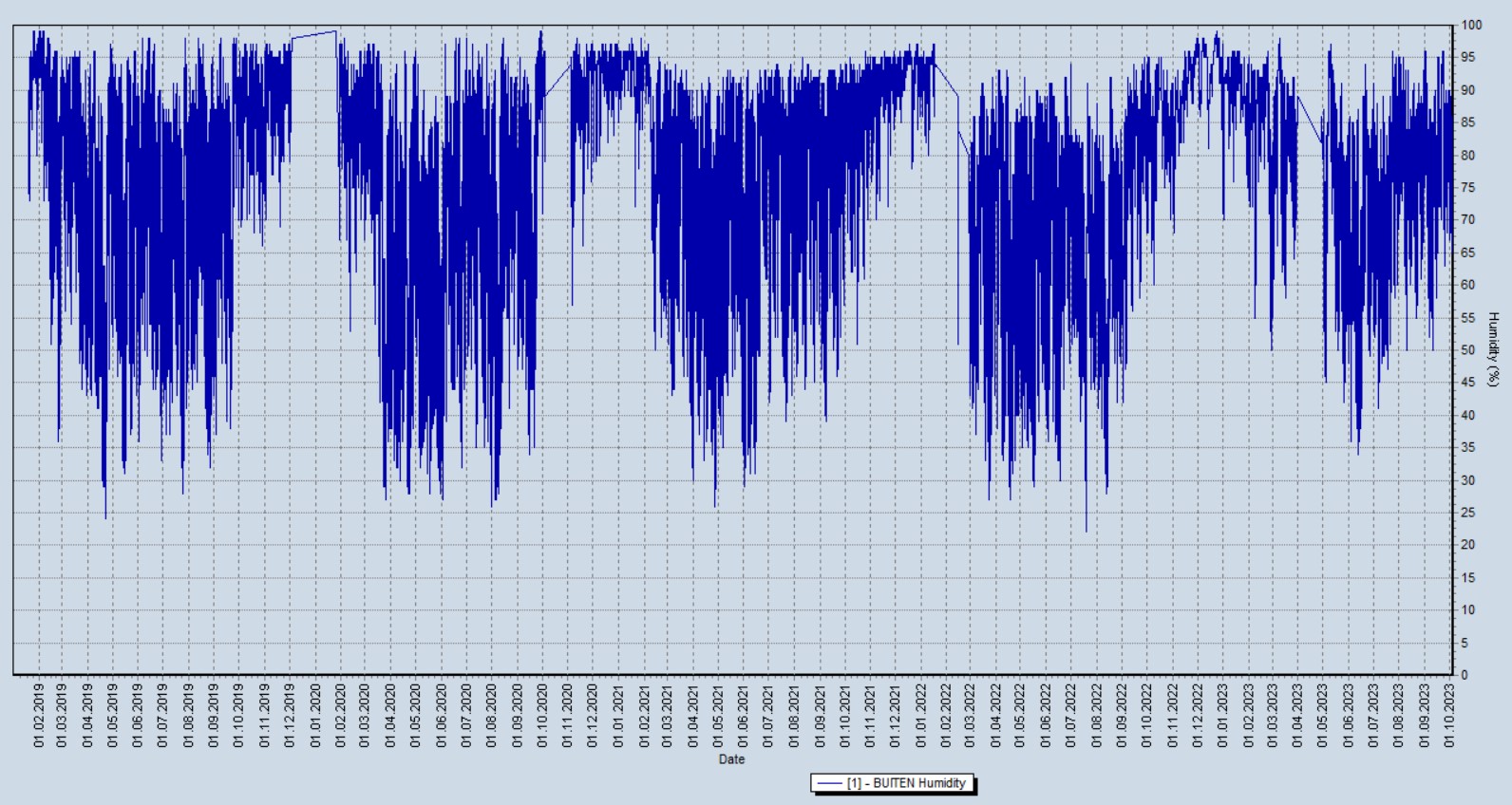Click the 01.10.2023 date label
The width and height of the screenshot is (1512, 805).
(x=1449, y=715)
